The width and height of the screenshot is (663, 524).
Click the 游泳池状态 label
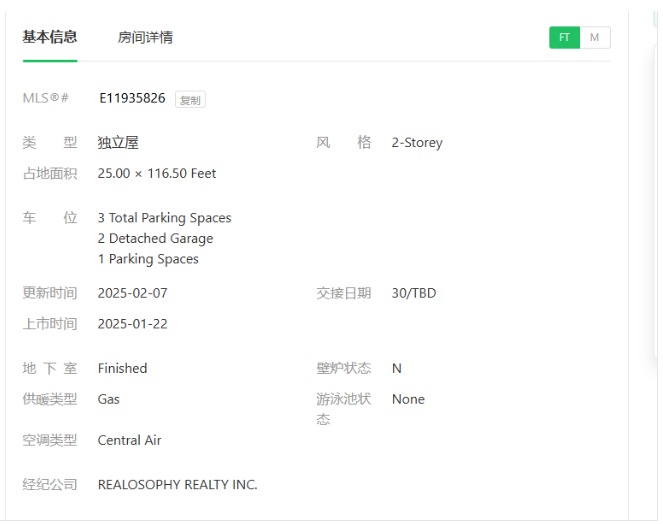tap(344, 409)
